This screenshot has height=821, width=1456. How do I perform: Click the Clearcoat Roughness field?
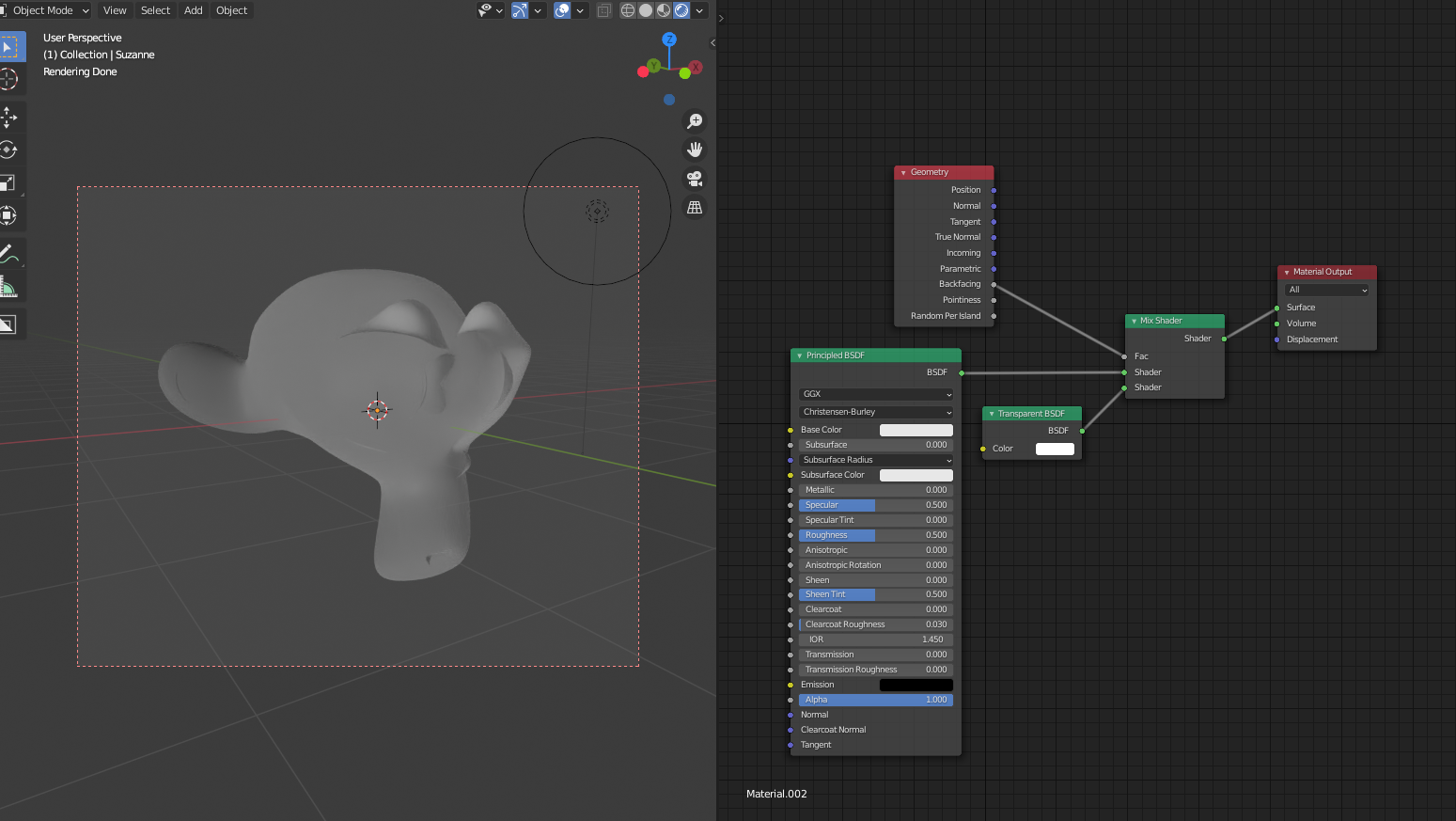(876, 624)
